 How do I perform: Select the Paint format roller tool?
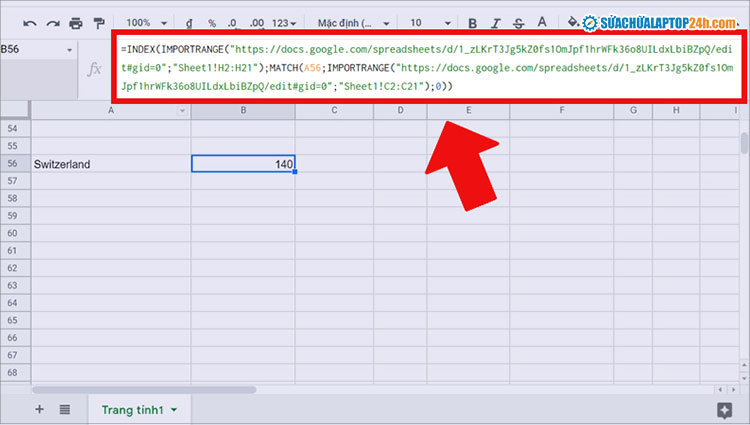tap(99, 22)
